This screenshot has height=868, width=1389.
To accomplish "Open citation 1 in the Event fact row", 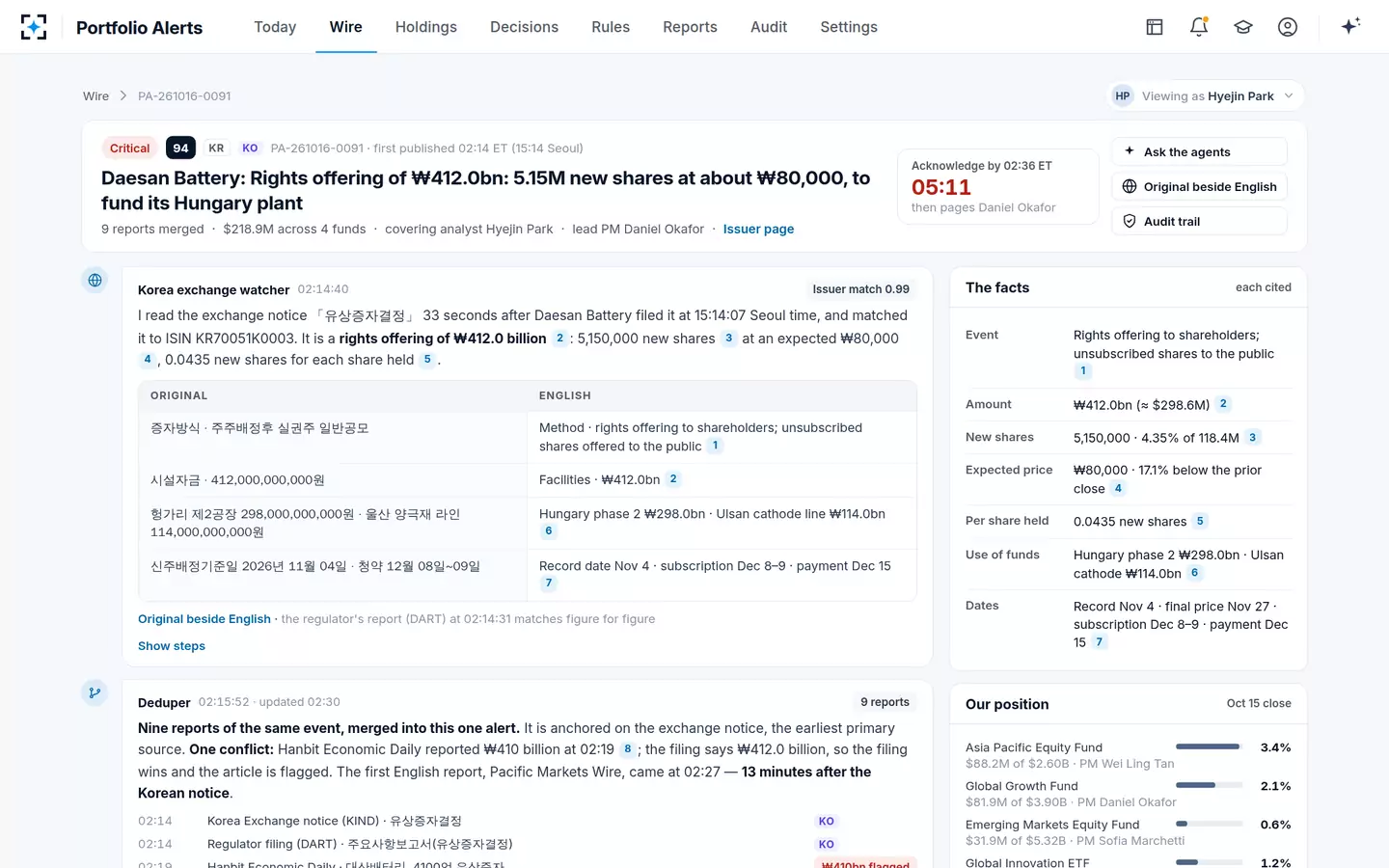I will 1083,371.
